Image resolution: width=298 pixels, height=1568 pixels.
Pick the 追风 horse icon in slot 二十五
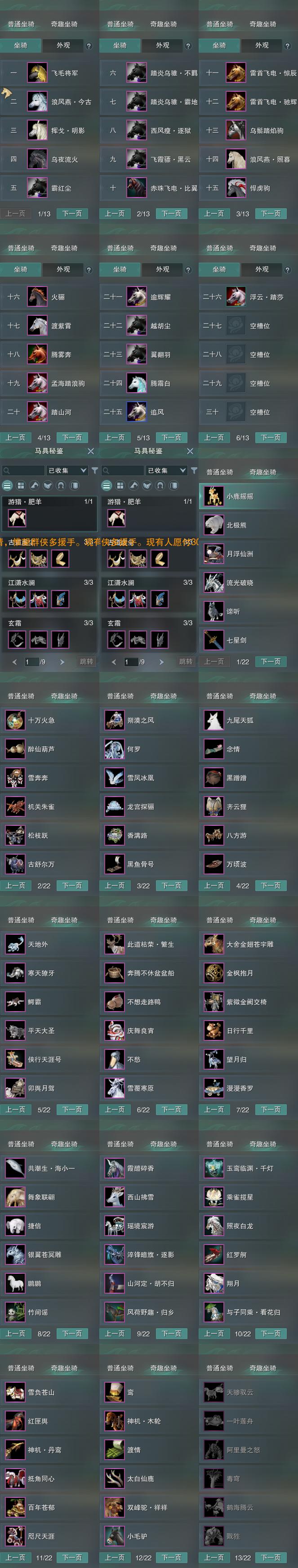(136, 412)
